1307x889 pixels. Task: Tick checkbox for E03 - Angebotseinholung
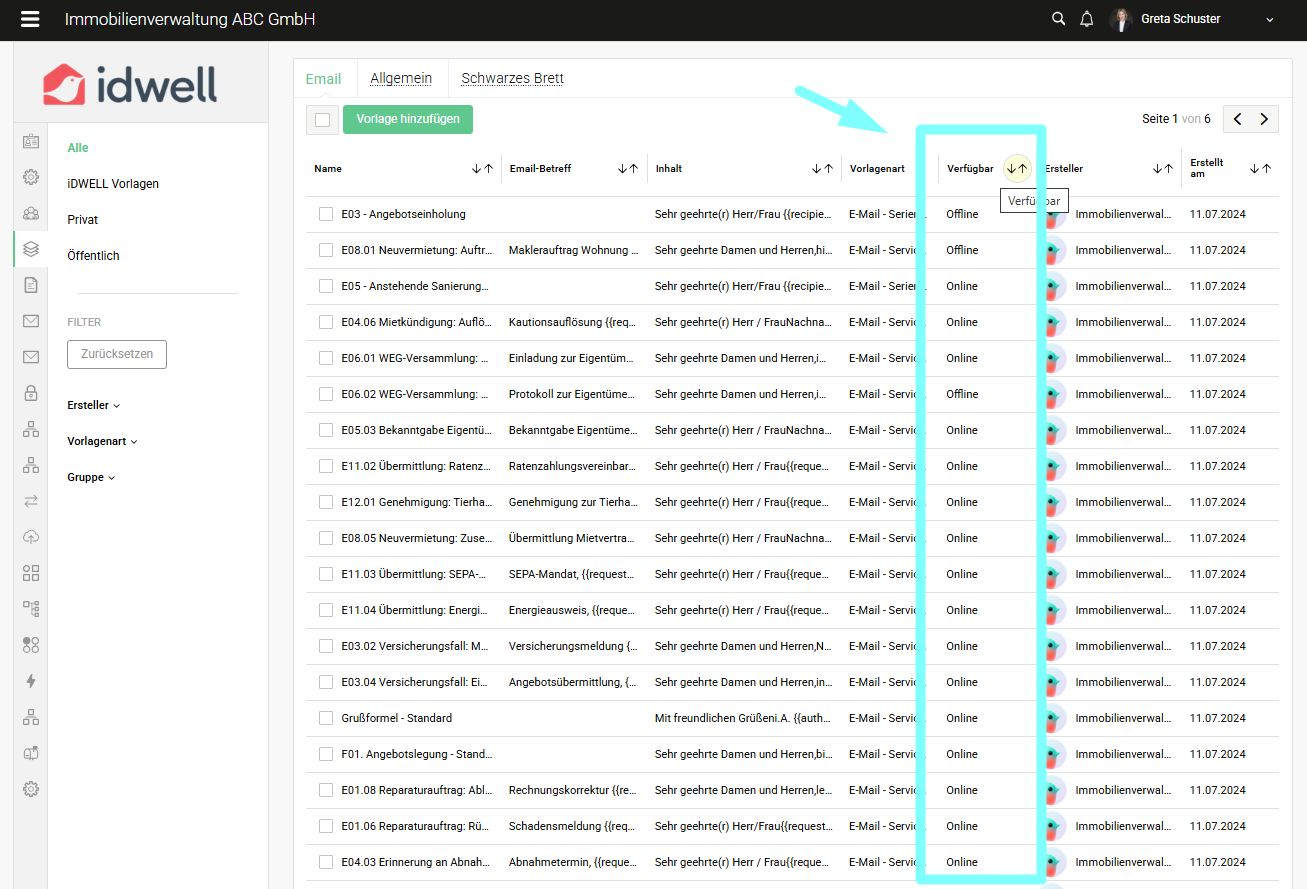click(x=326, y=214)
